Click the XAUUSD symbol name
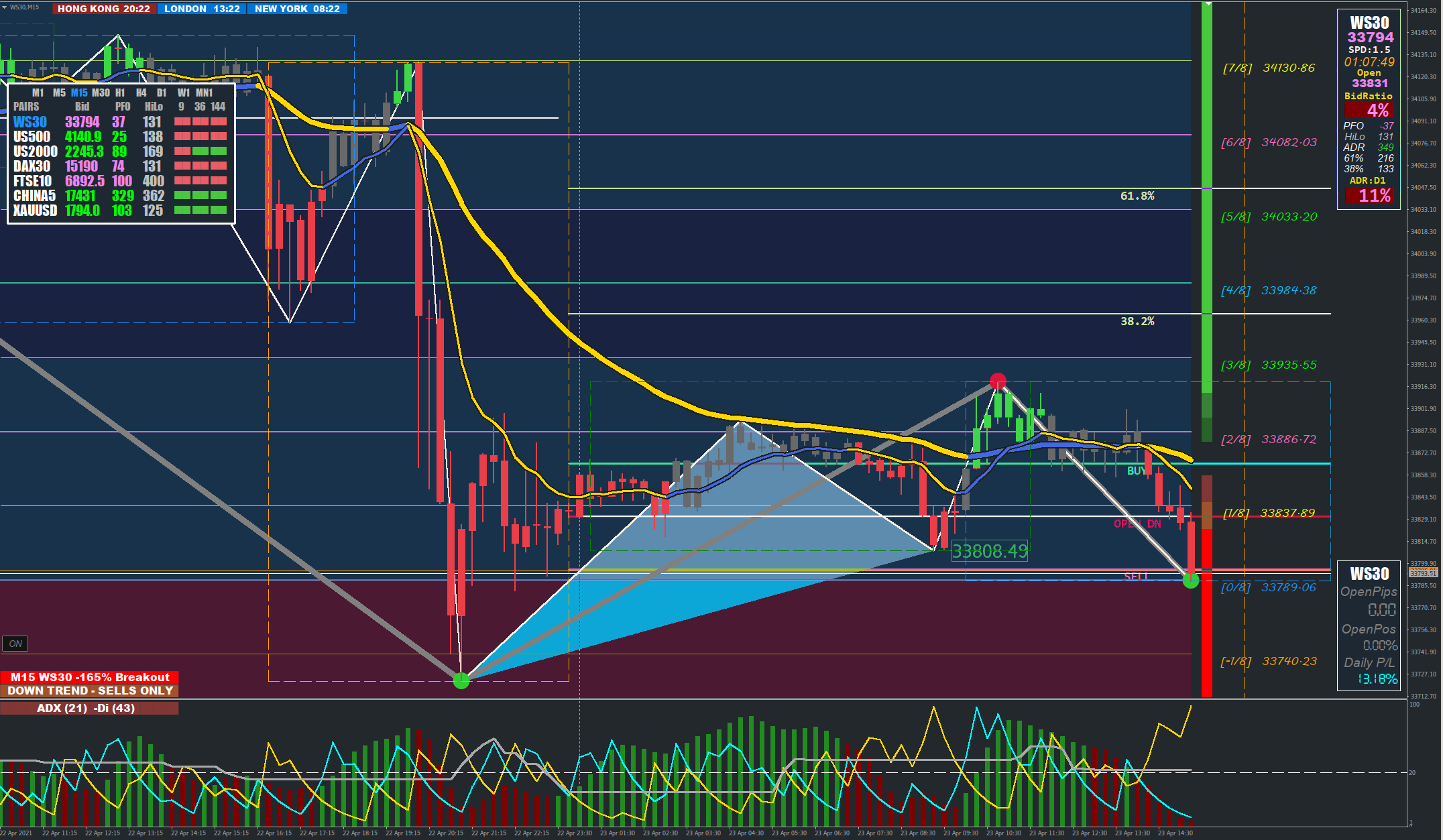This screenshot has width=1443, height=840. [35, 211]
